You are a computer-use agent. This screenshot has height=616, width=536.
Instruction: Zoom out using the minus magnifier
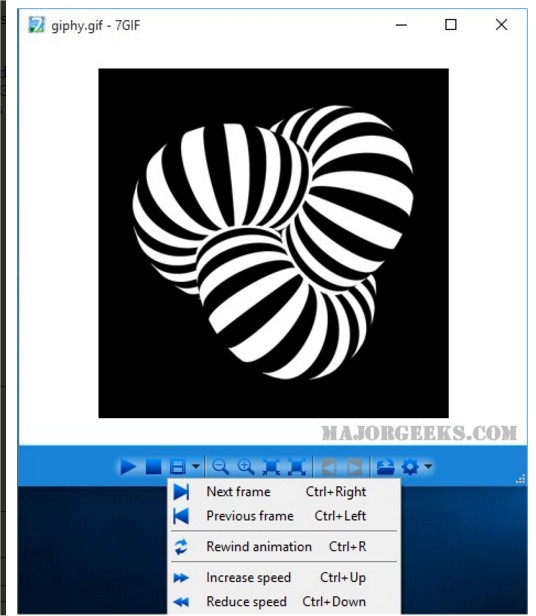pos(220,467)
